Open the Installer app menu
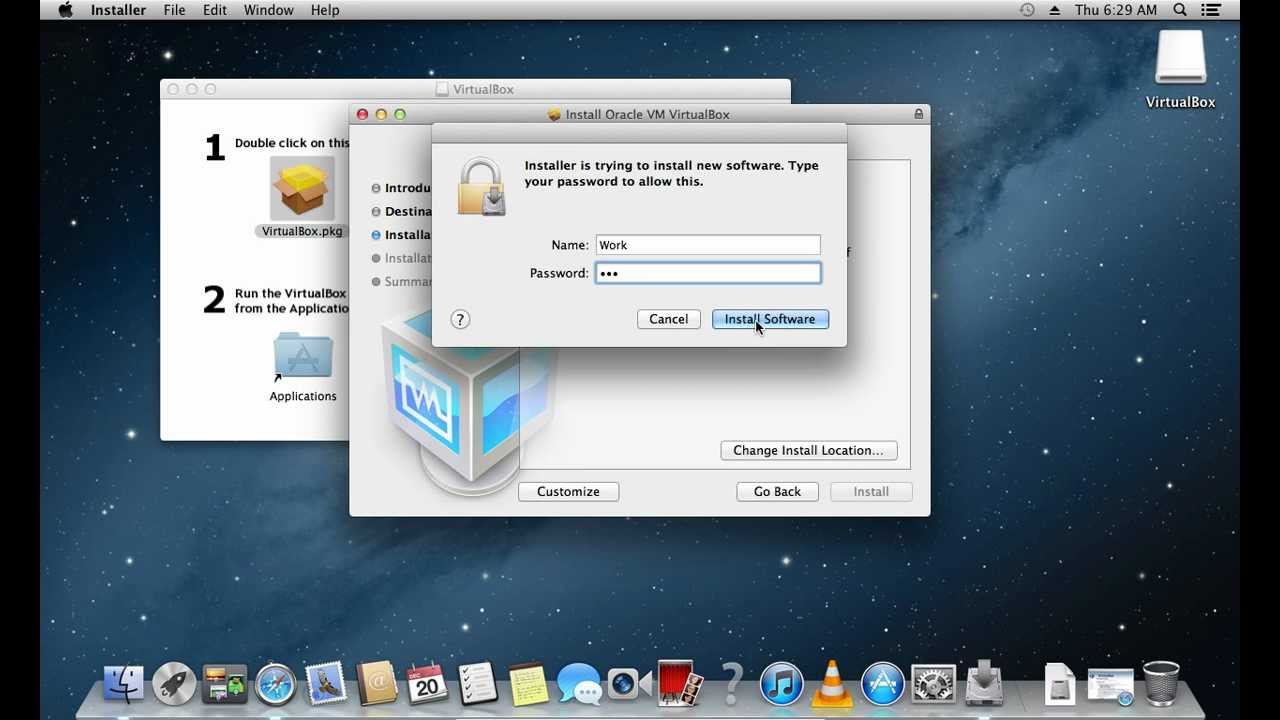The image size is (1280, 720). click(x=118, y=10)
